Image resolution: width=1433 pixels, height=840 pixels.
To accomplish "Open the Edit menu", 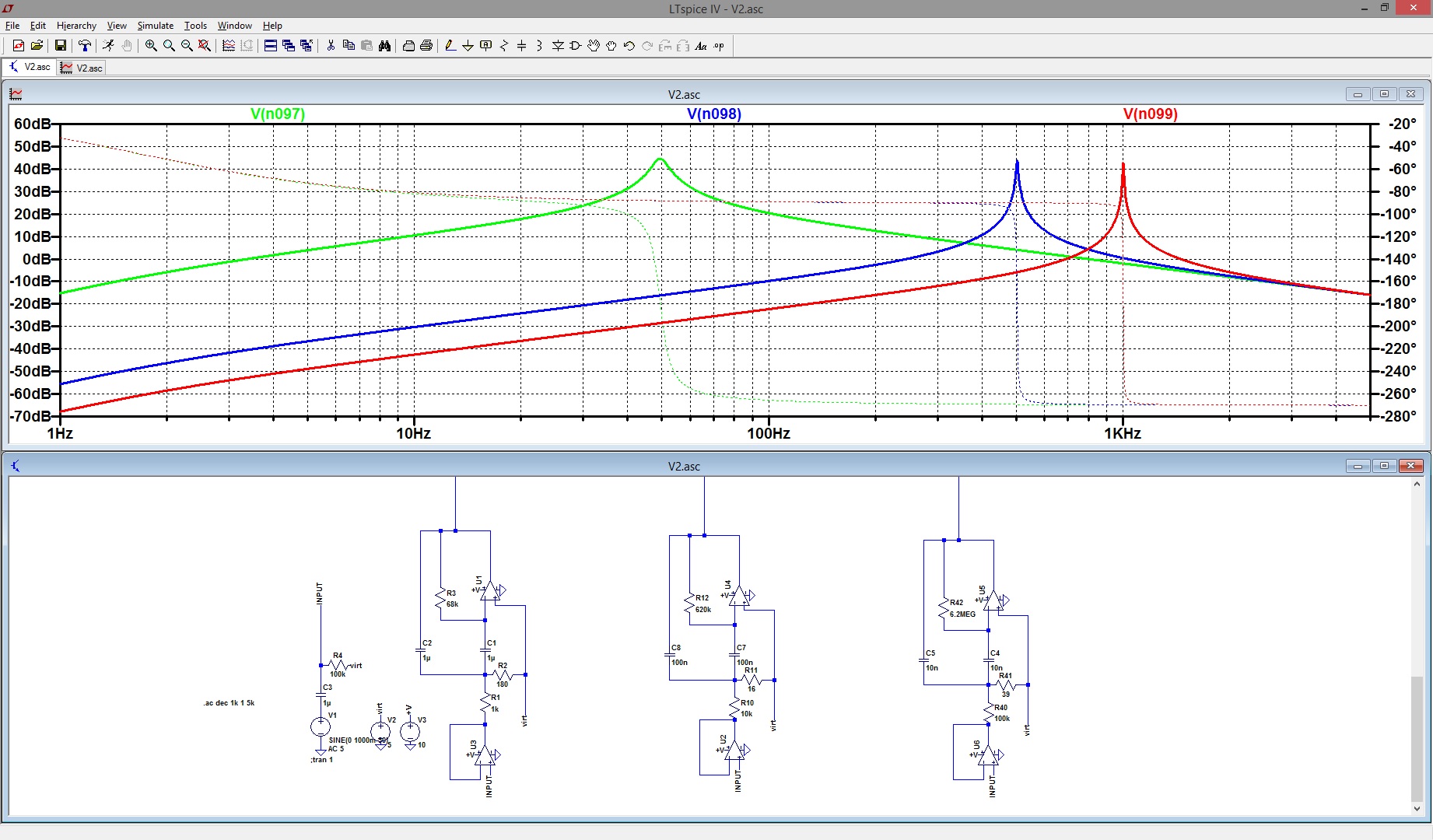I will (38, 26).
